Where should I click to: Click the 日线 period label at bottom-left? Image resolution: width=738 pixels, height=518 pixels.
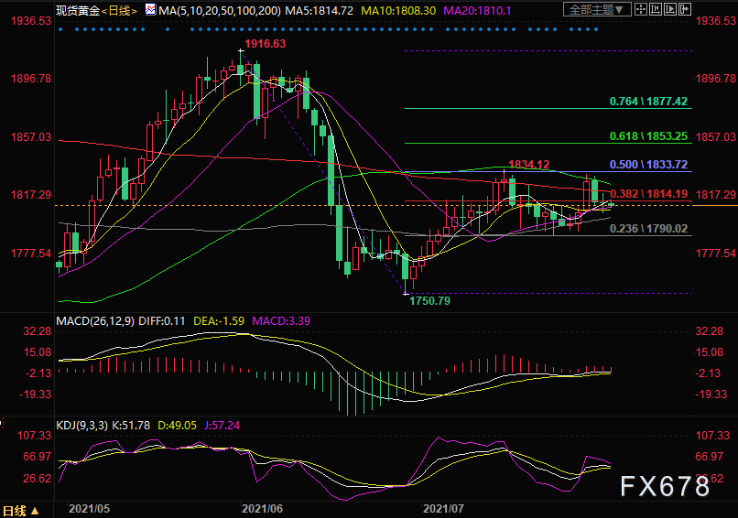point(14,511)
